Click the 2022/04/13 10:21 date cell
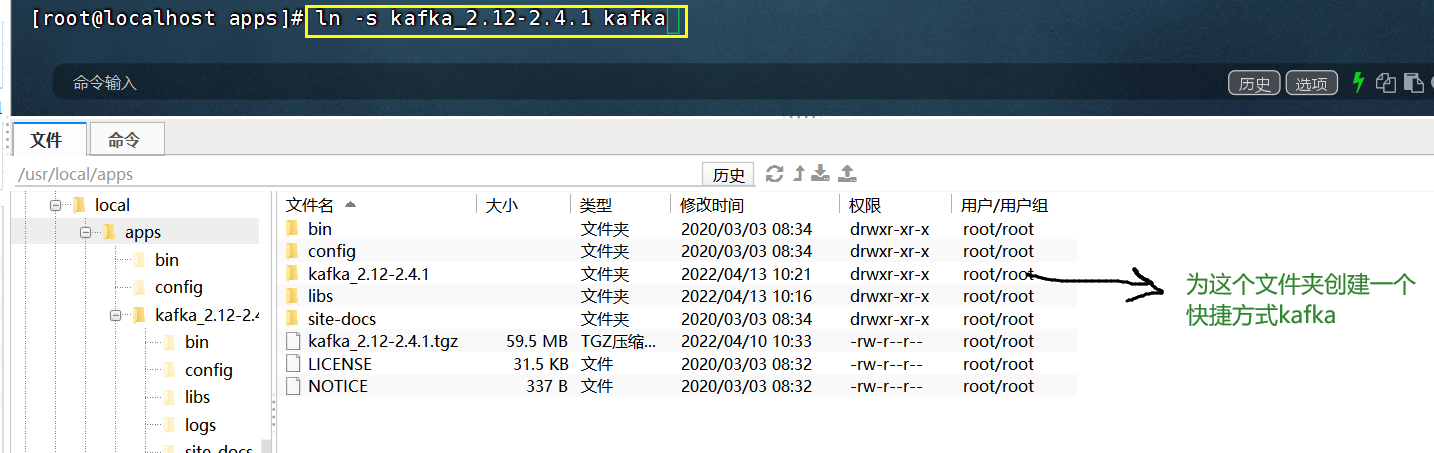 click(746, 274)
